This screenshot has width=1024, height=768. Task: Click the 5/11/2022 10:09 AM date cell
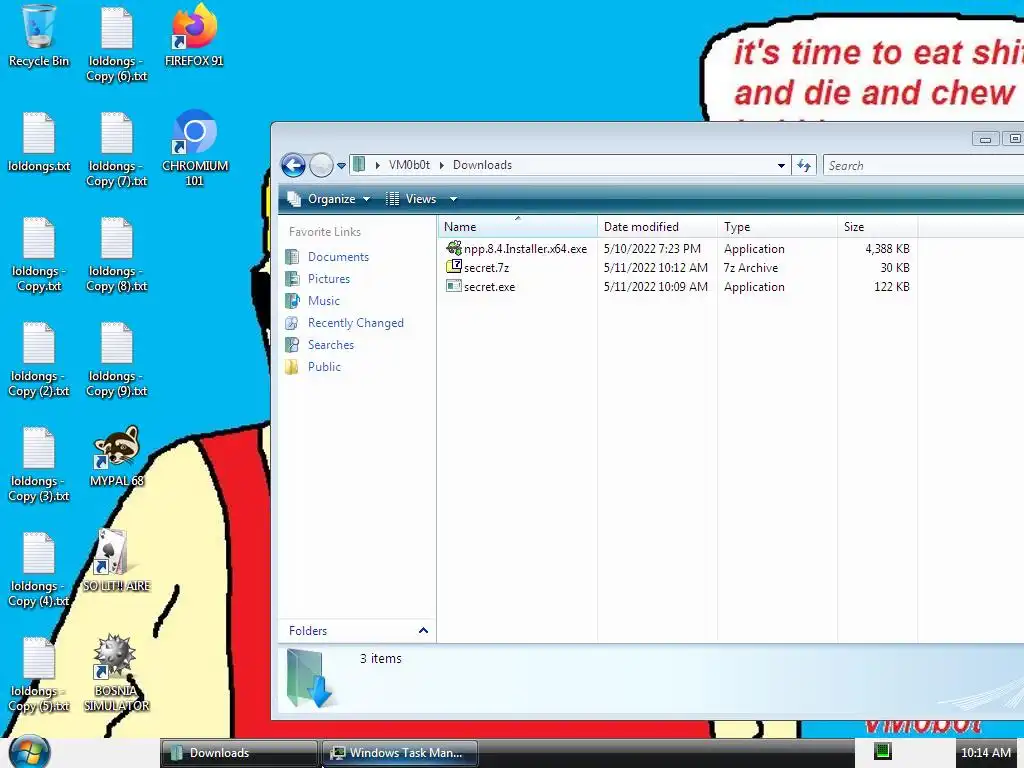tap(656, 287)
